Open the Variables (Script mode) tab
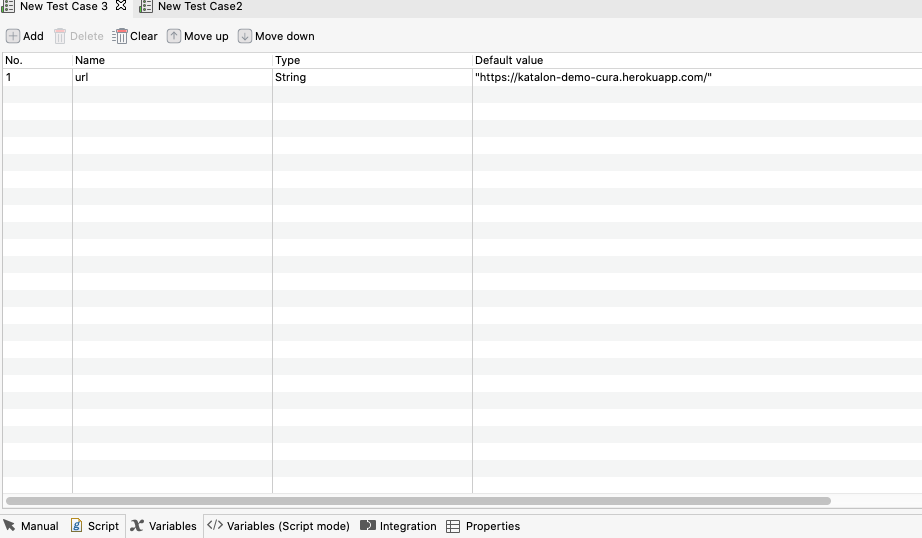Viewport: 922px width, 538px height. (278, 526)
